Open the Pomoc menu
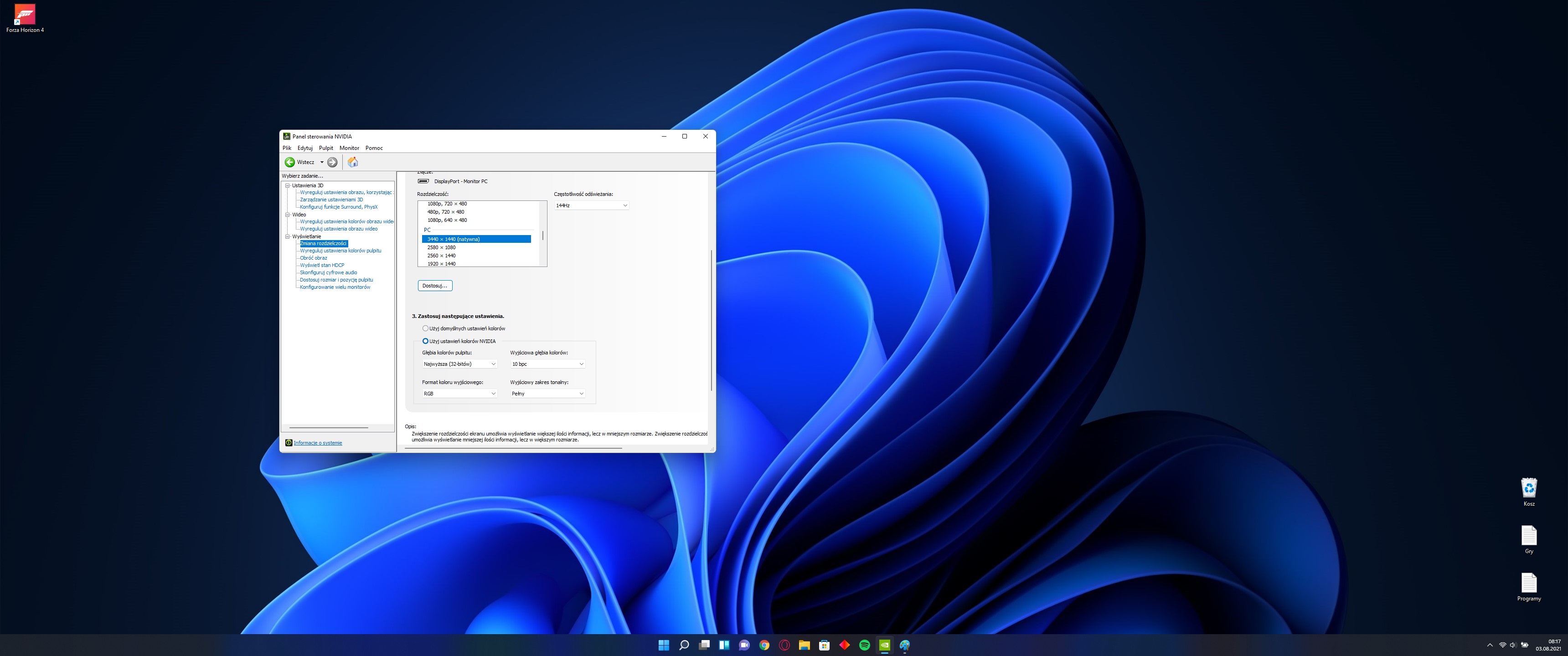The image size is (1568, 656). (x=374, y=148)
